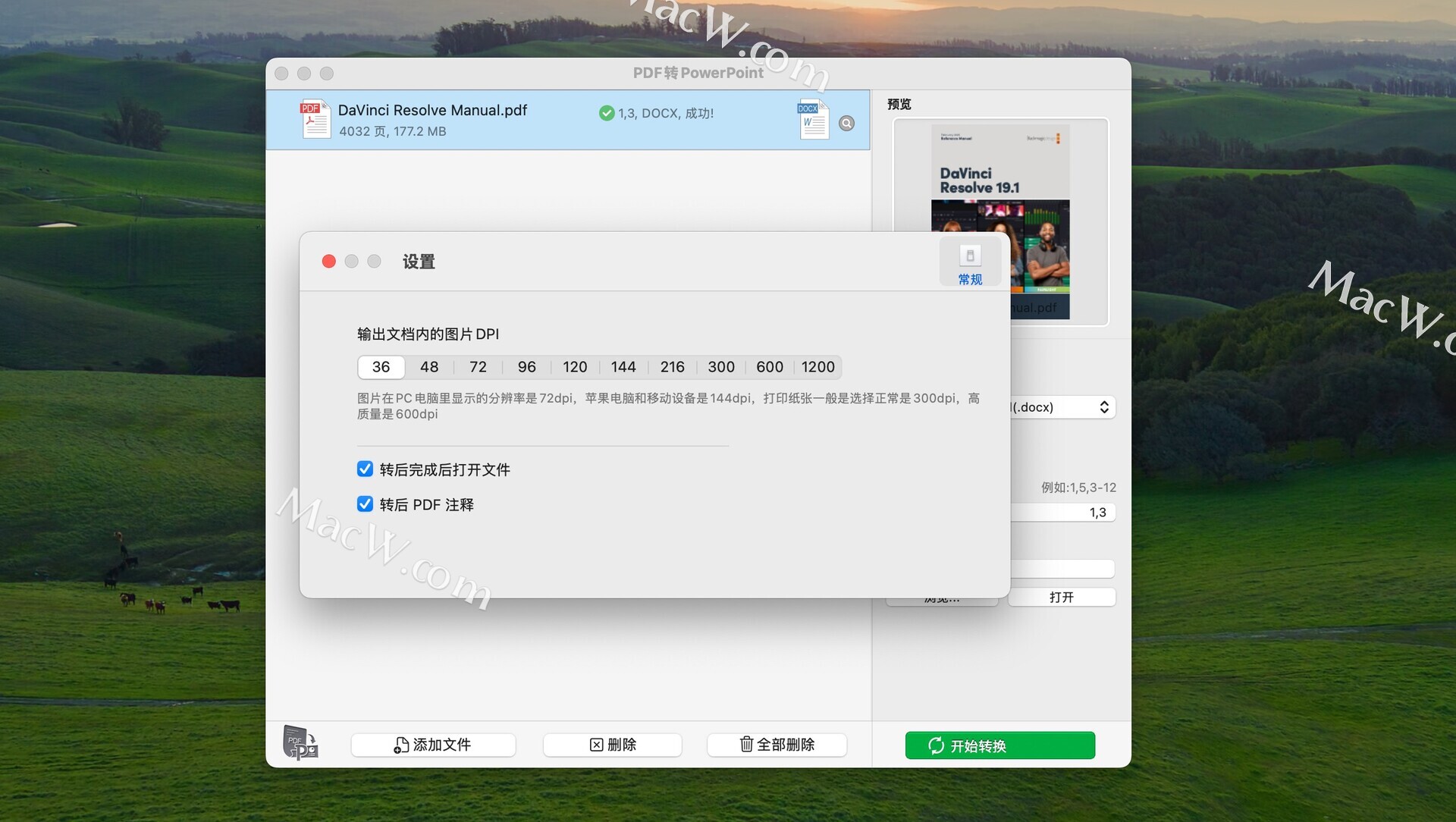Click the 输出文档内的图片 DPI label

tap(428, 334)
